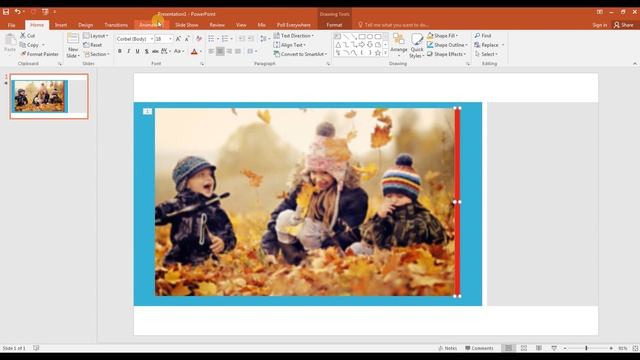Screen dimensions: 640x360
Task: Toggle Underline formatting
Action: (138, 51)
